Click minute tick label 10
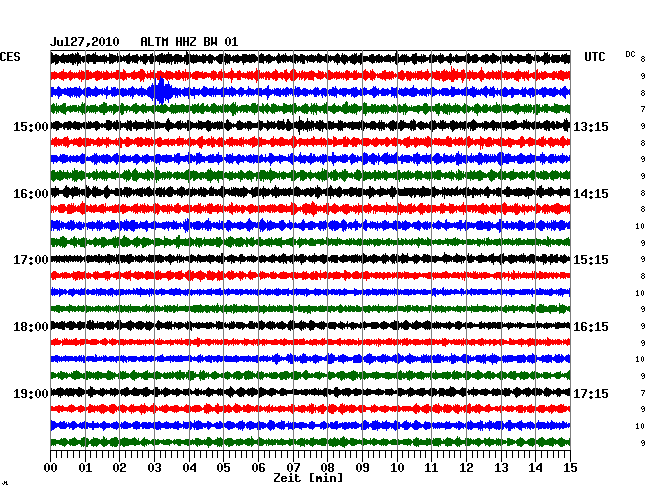650x494 pixels. 397,468
